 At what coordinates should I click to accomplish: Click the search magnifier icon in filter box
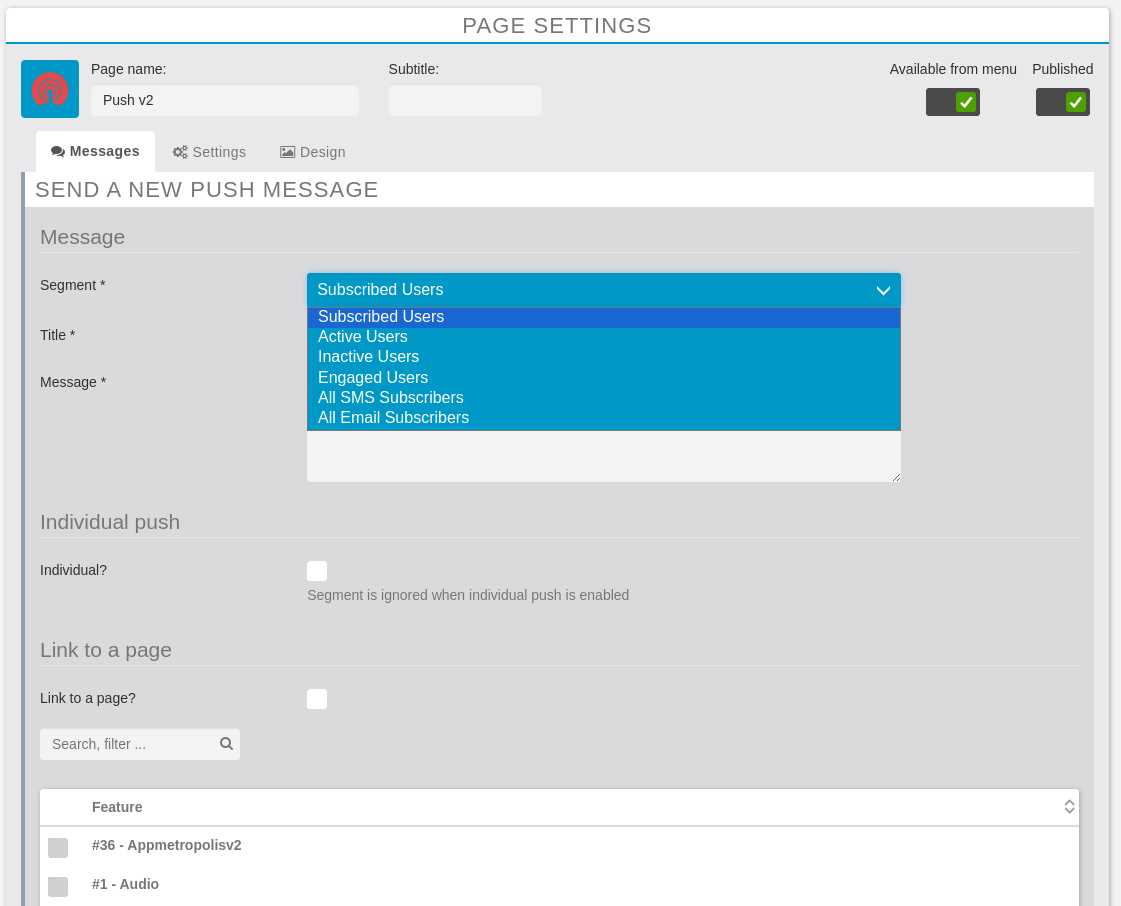(x=226, y=744)
